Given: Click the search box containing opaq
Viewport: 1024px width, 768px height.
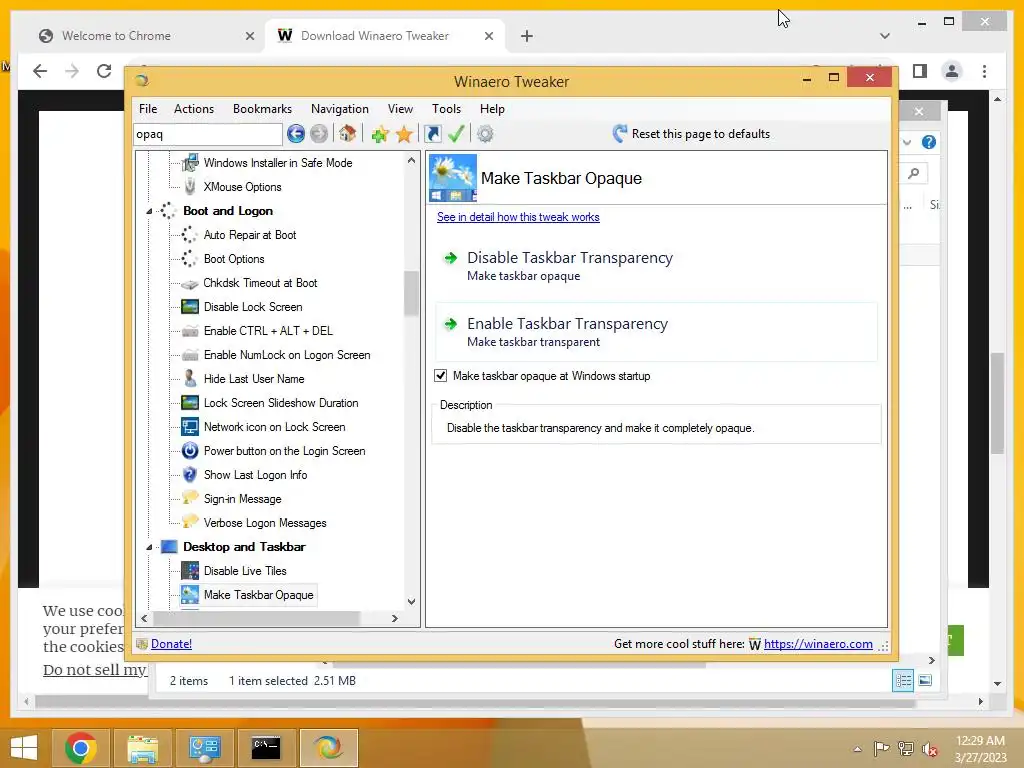Looking at the screenshot, I should coord(208,135).
